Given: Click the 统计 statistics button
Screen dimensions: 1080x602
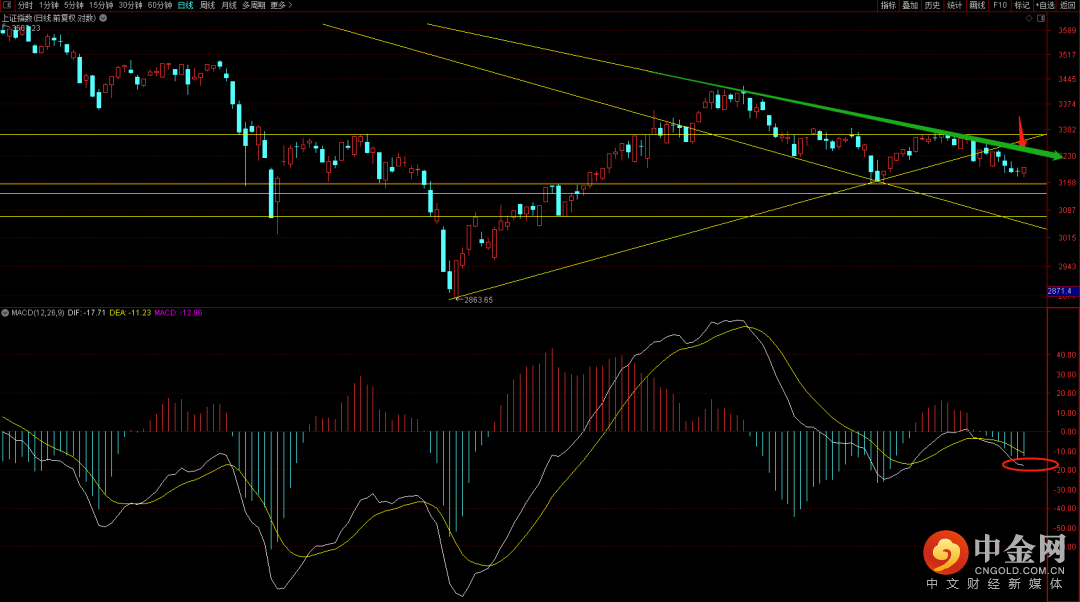Looking at the screenshot, I should (x=955, y=5).
